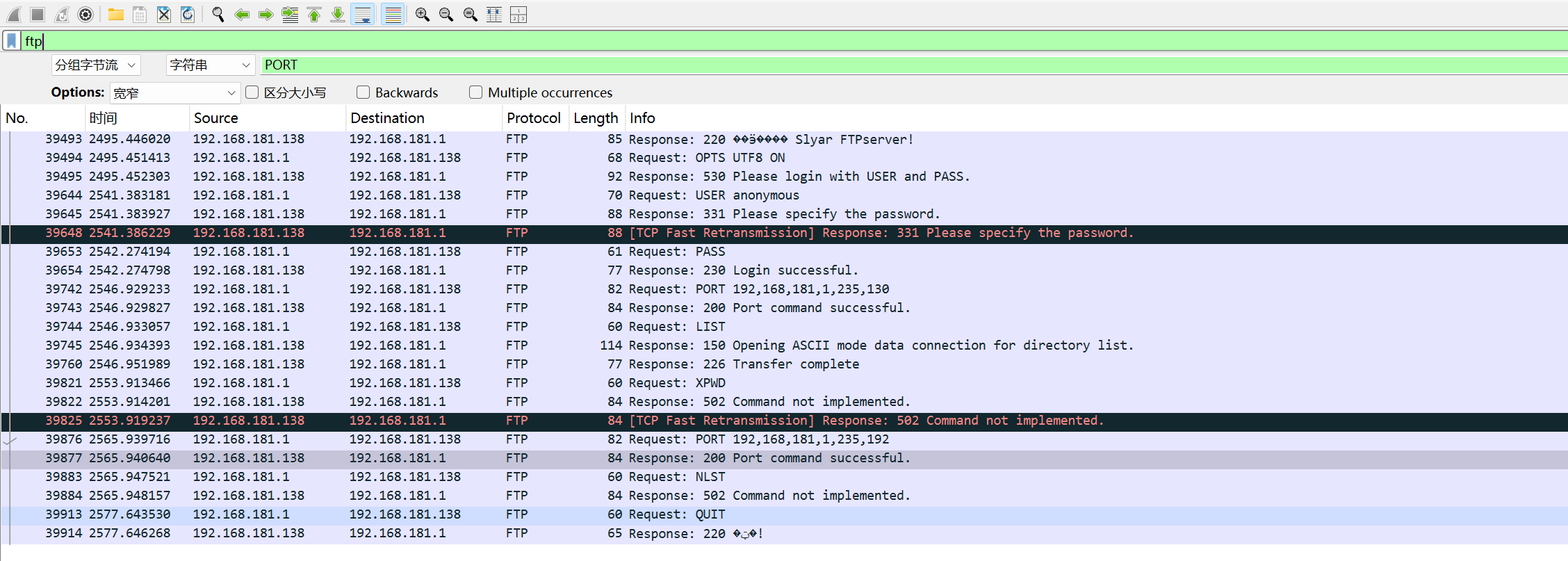The image size is (1568, 561).
Task: Enable Multiple occurrences checkbox
Action: (x=475, y=92)
